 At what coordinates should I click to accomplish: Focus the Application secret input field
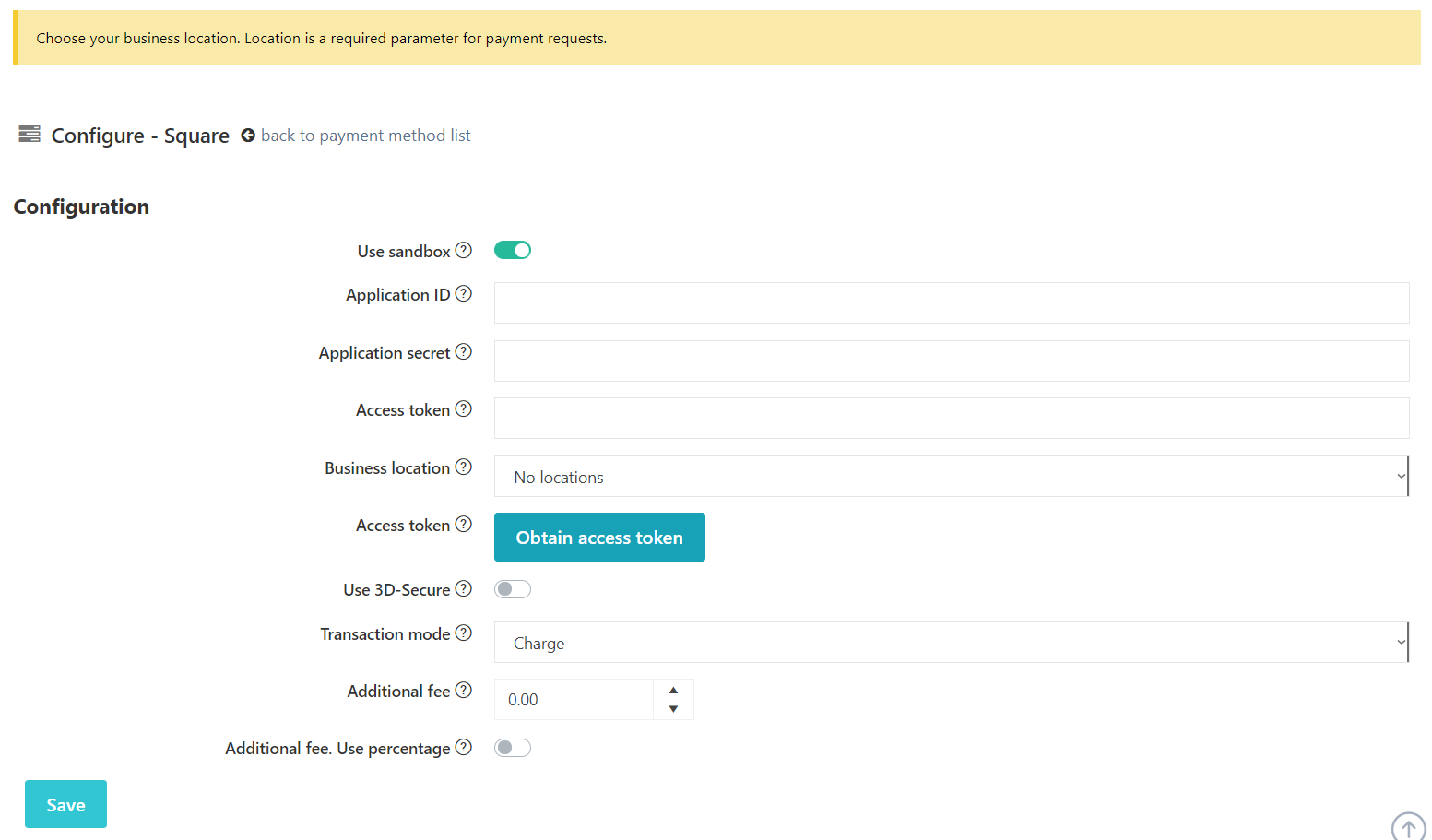coord(952,361)
